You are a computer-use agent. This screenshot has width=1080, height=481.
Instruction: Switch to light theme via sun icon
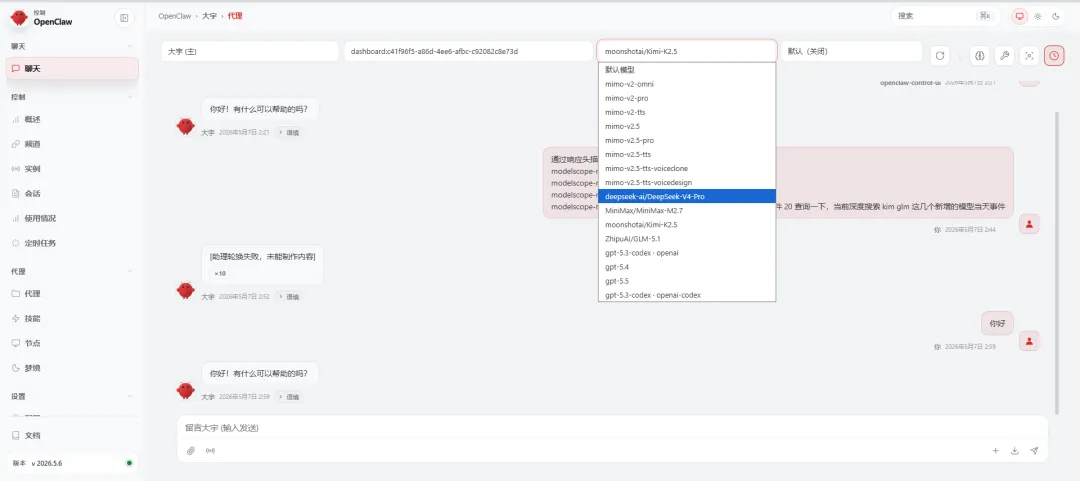(1038, 16)
